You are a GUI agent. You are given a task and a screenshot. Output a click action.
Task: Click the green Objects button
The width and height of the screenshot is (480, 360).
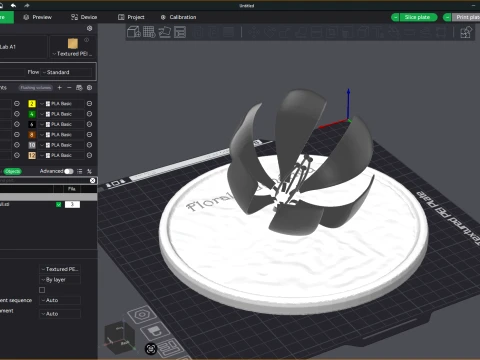point(13,171)
